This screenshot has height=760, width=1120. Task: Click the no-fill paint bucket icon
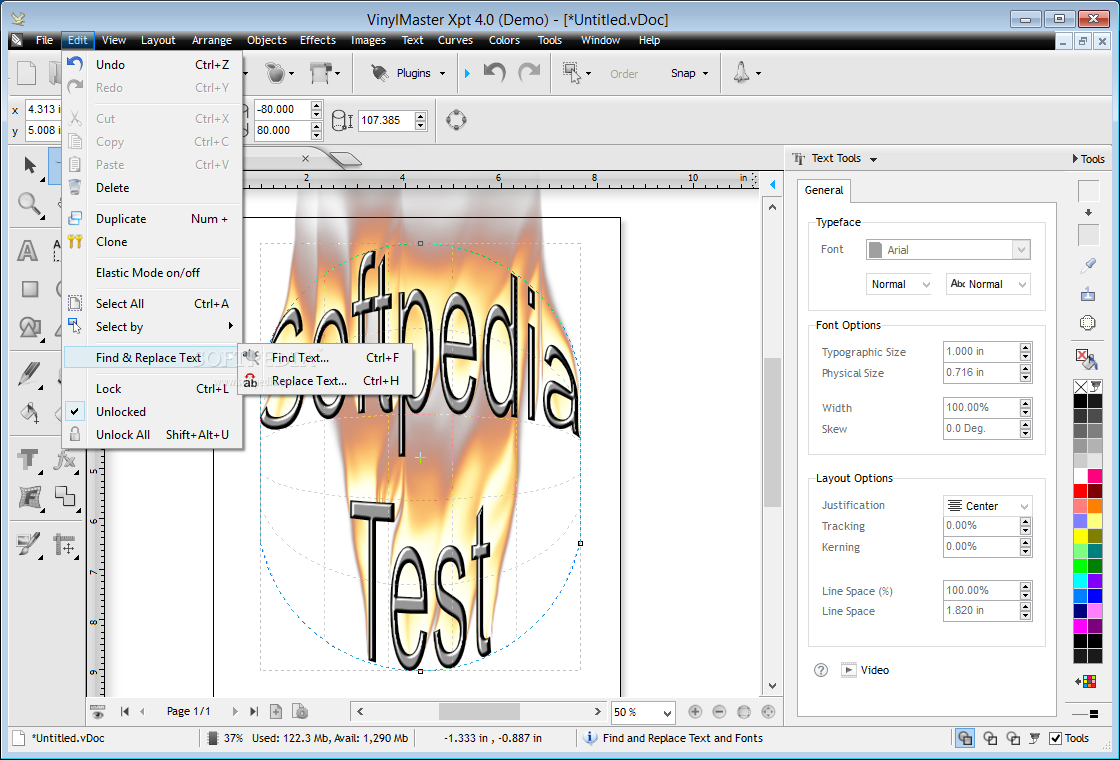(1087, 359)
